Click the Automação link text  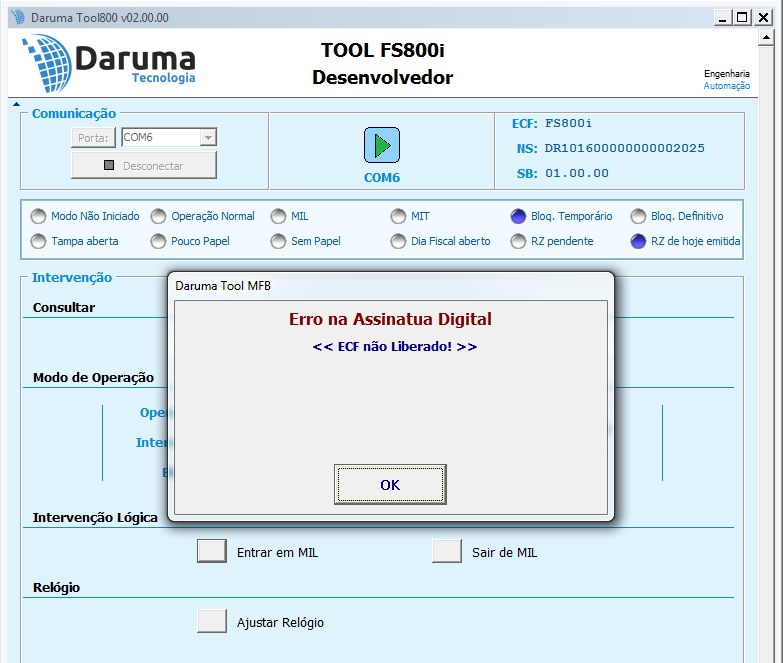[727, 86]
